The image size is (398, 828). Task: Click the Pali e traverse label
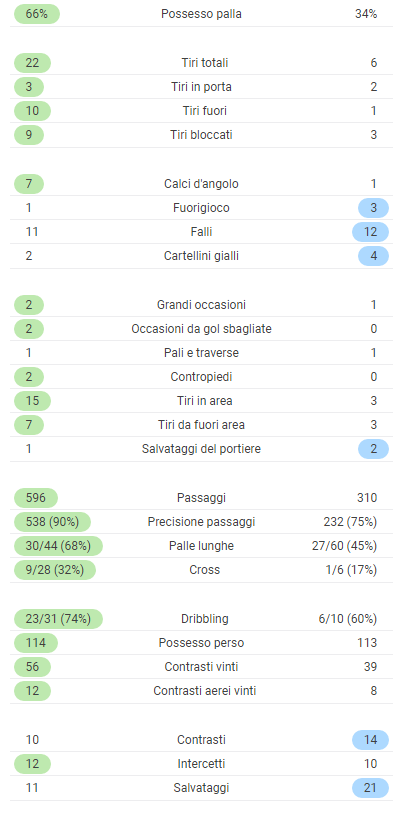point(201,353)
